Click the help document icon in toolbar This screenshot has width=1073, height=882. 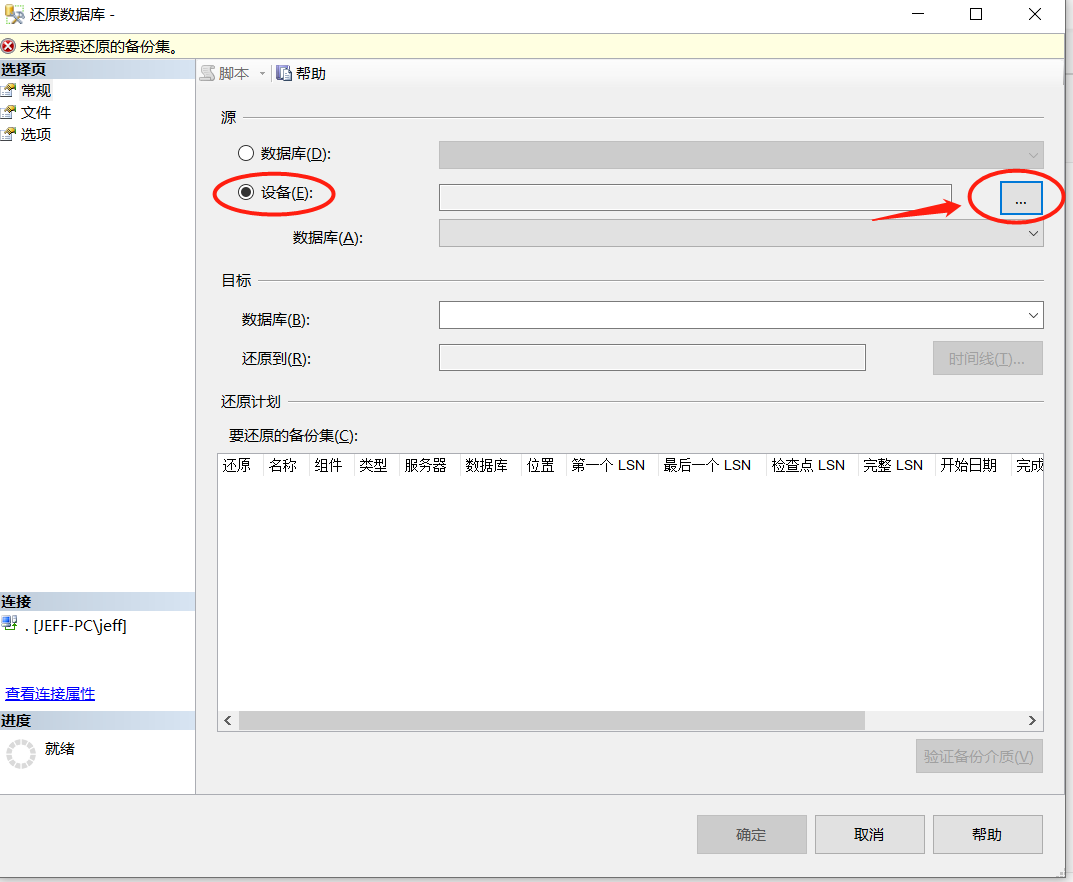coord(284,73)
